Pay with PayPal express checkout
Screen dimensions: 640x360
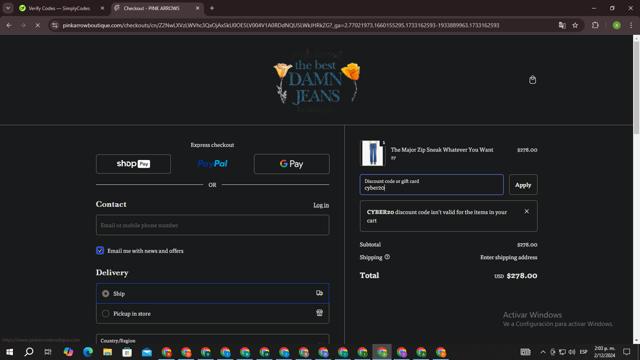212,164
